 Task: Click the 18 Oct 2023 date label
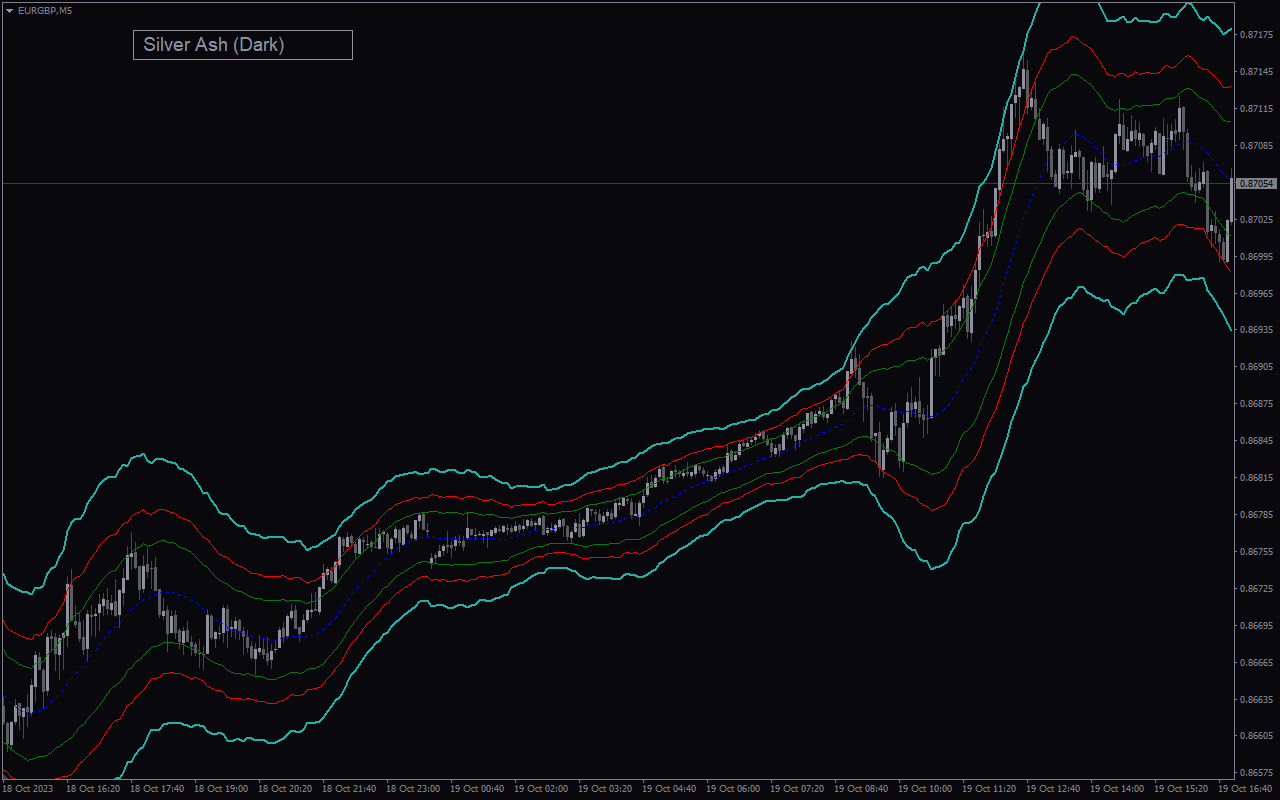26,789
